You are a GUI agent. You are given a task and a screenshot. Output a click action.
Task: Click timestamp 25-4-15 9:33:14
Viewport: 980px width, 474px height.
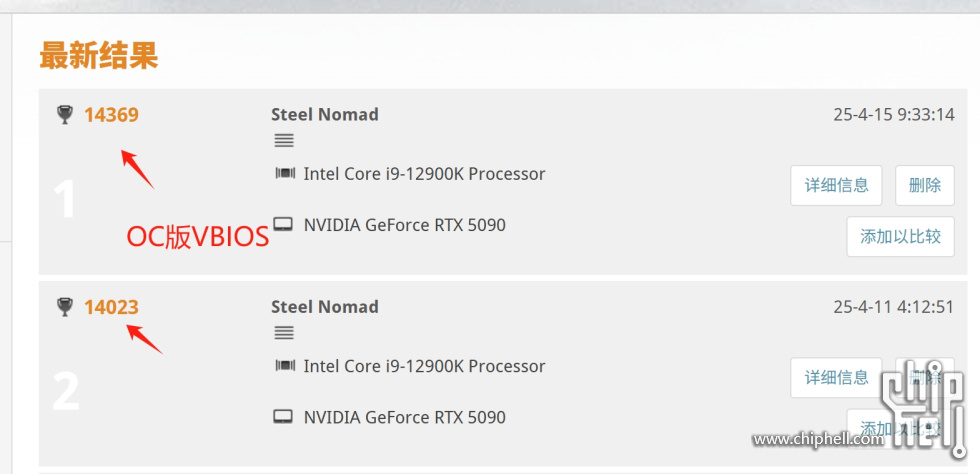894,114
